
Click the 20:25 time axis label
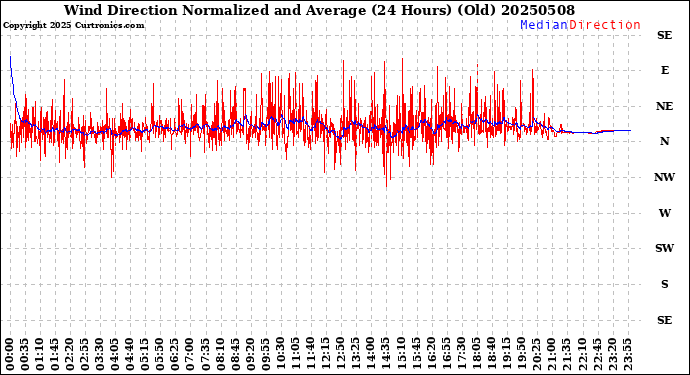[x=536, y=354]
